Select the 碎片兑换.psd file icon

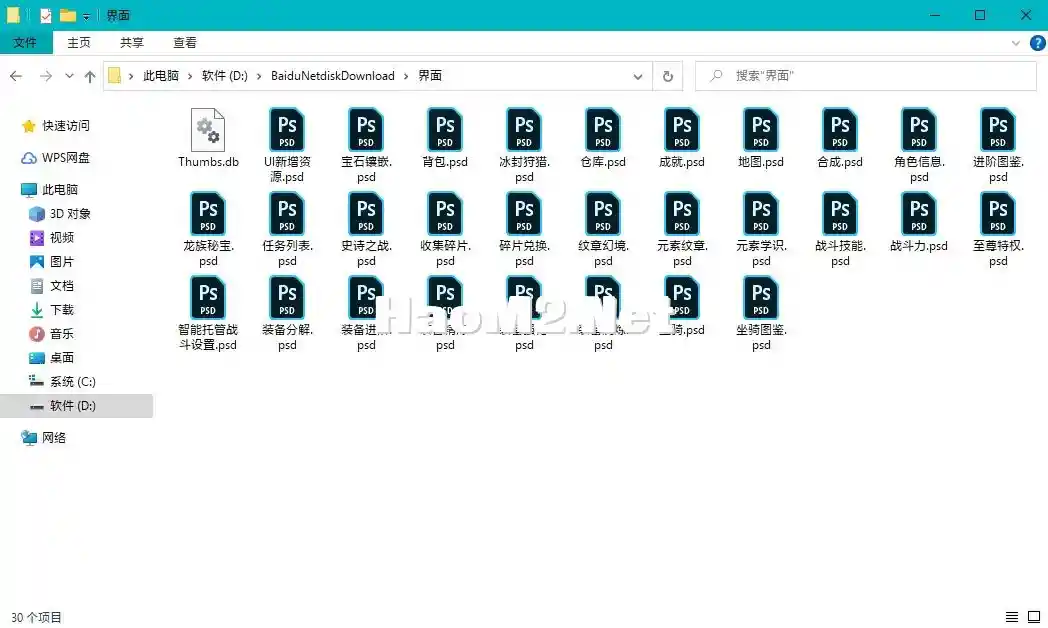524,214
